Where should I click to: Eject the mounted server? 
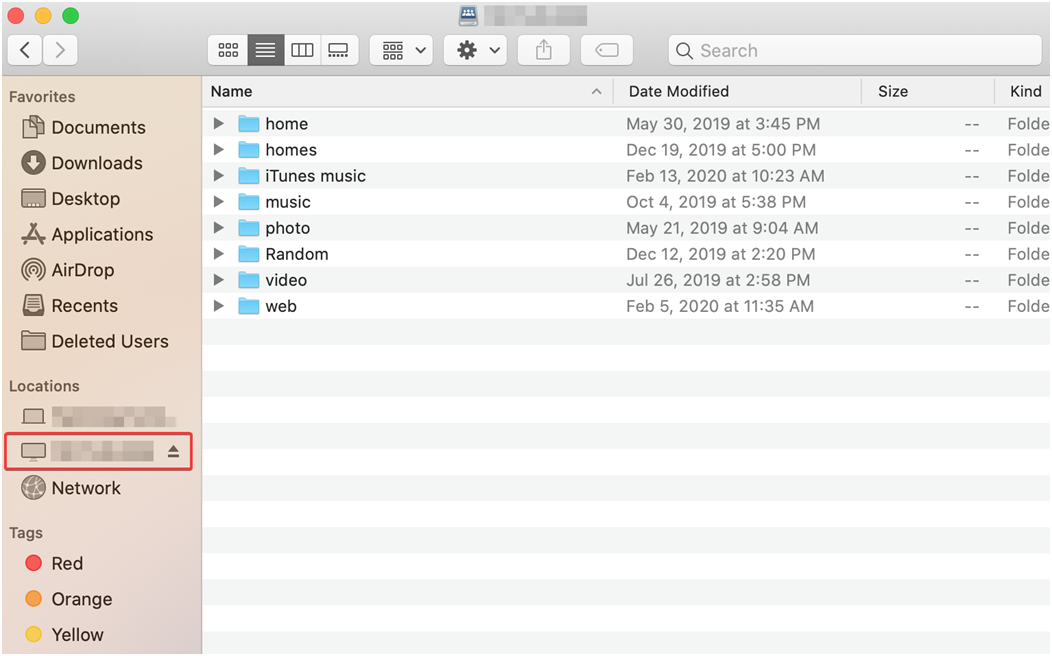point(174,451)
